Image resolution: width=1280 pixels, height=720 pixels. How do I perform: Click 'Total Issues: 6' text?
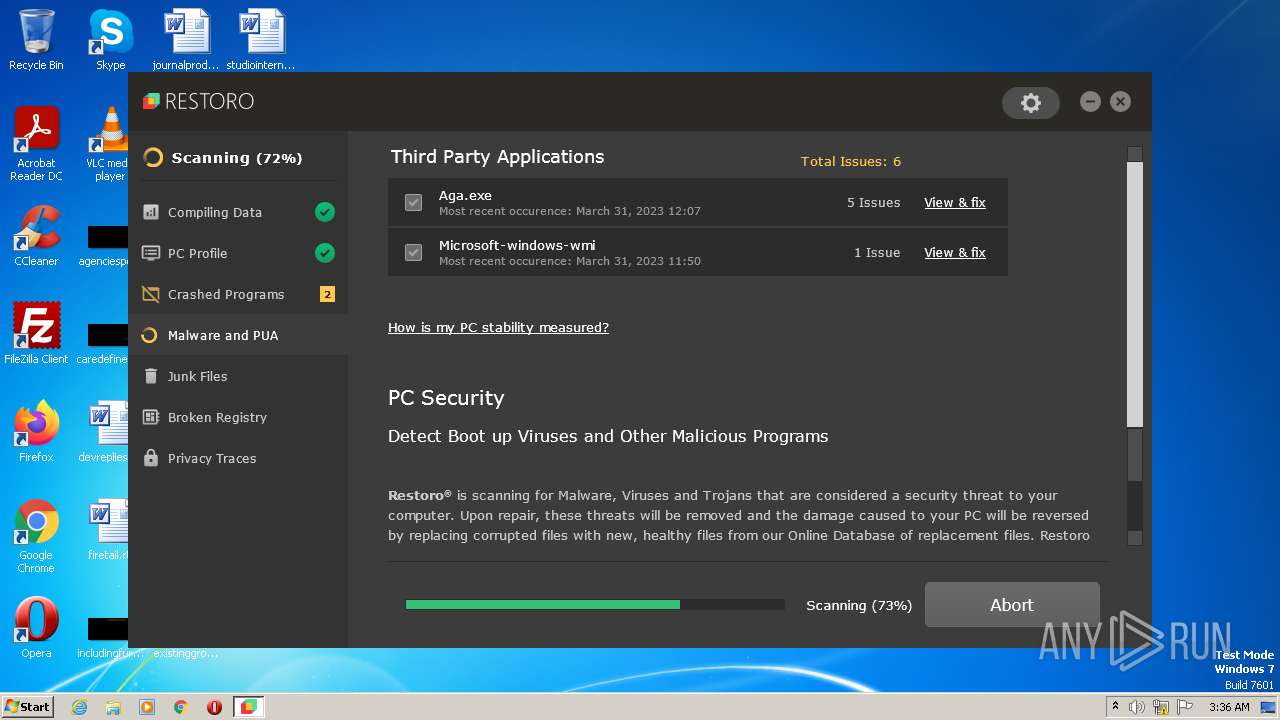[851, 161]
